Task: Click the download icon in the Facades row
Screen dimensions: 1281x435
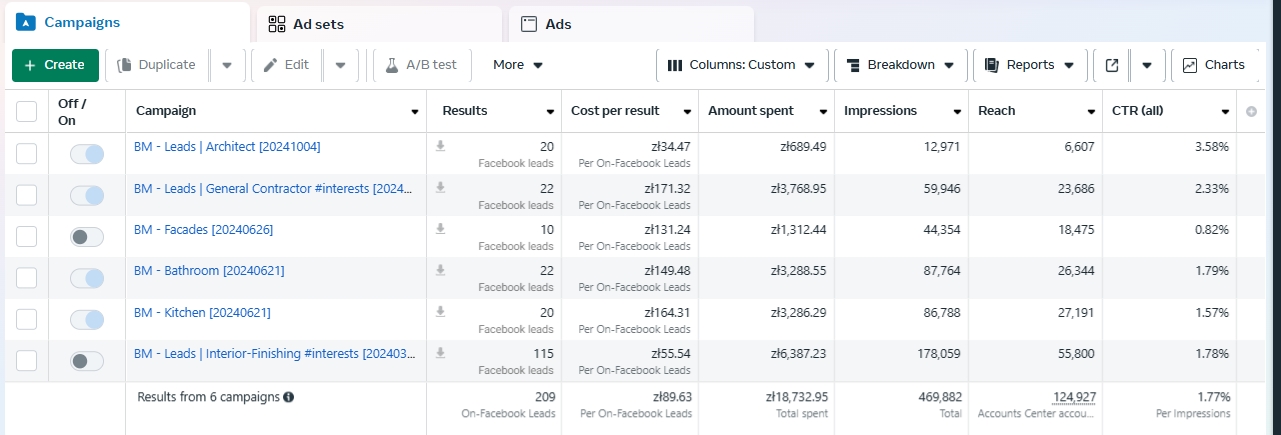Action: pos(440,229)
